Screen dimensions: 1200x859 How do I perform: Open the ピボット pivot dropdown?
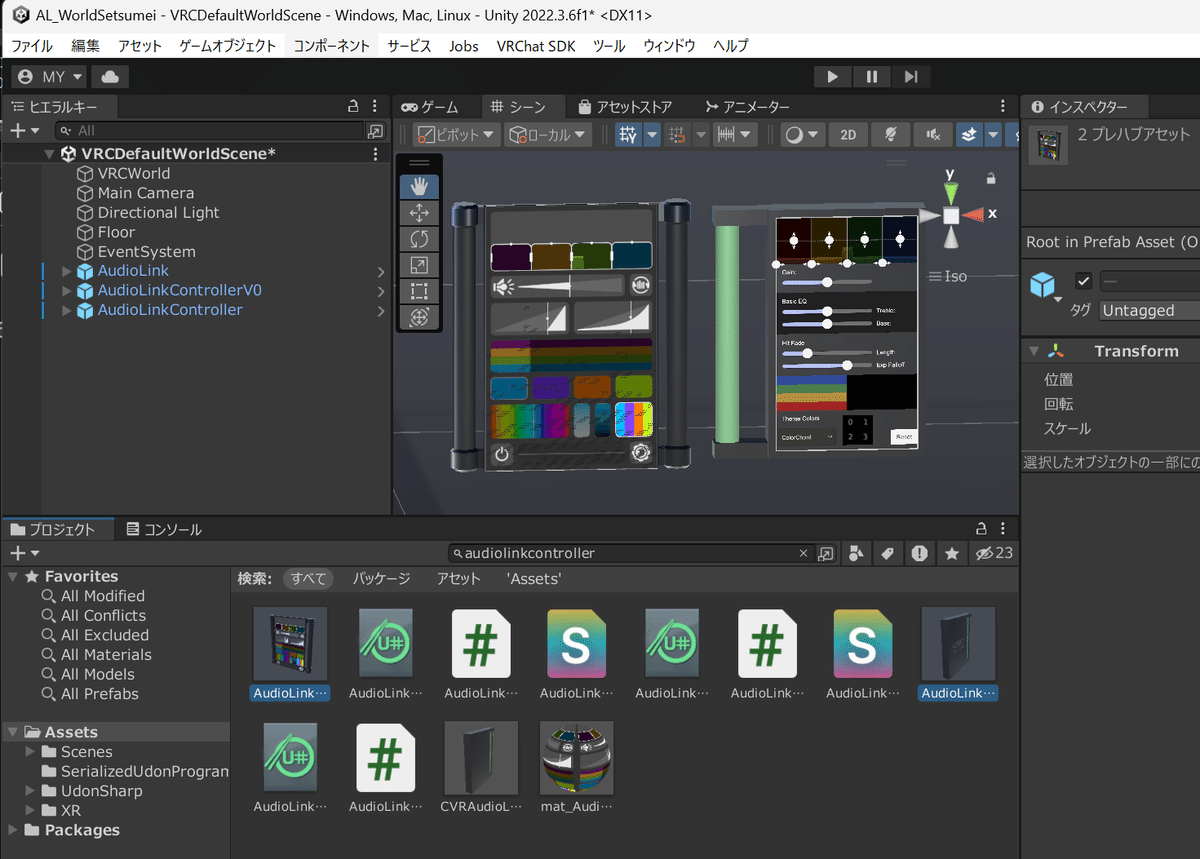coord(456,135)
